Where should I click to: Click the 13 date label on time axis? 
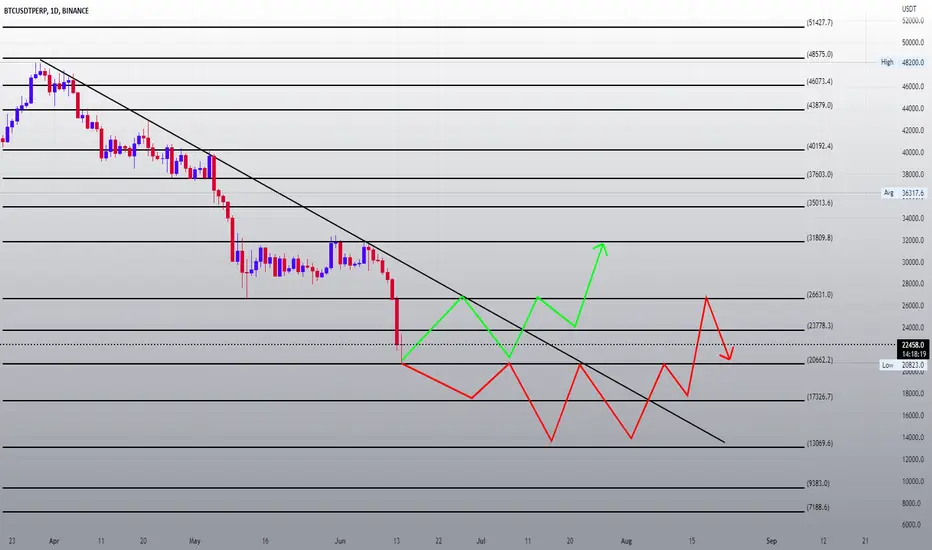(x=396, y=541)
